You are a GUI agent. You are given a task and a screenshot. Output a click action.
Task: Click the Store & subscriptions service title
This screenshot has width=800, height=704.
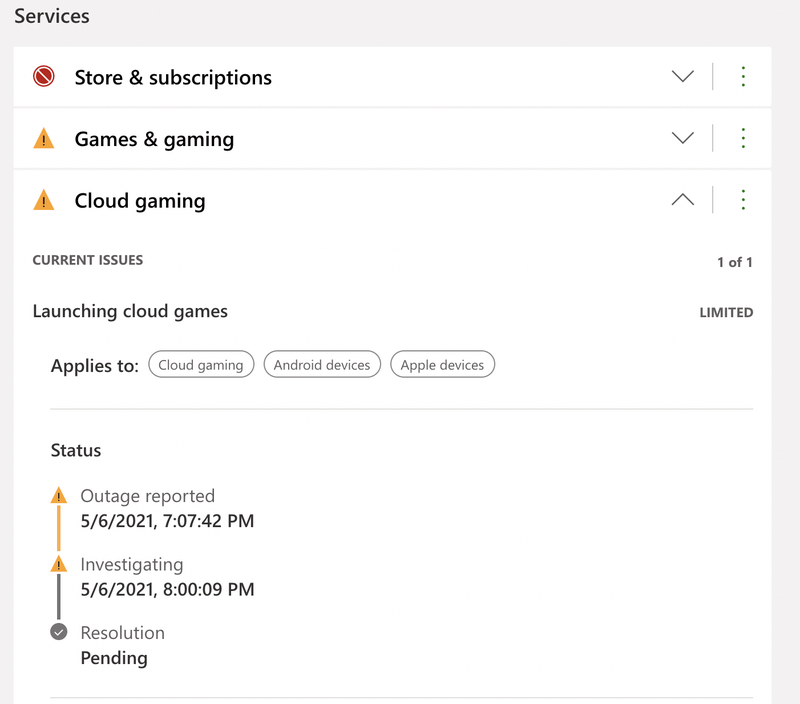coord(173,77)
